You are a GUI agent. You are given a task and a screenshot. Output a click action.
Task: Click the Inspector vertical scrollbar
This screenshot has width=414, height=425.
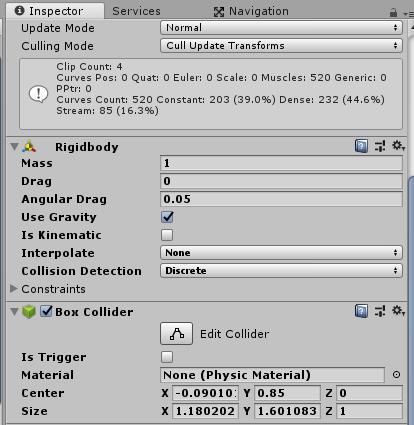[x=411, y=300]
